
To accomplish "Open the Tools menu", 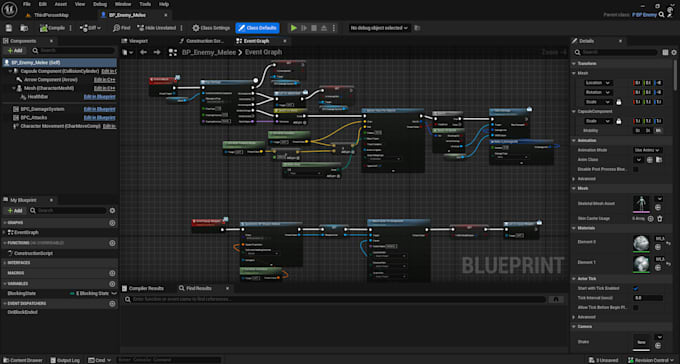I will coord(145,4).
